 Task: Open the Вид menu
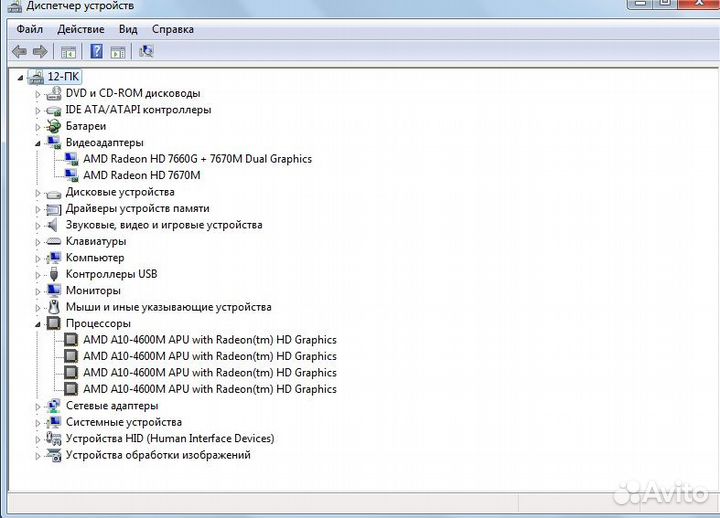click(128, 29)
